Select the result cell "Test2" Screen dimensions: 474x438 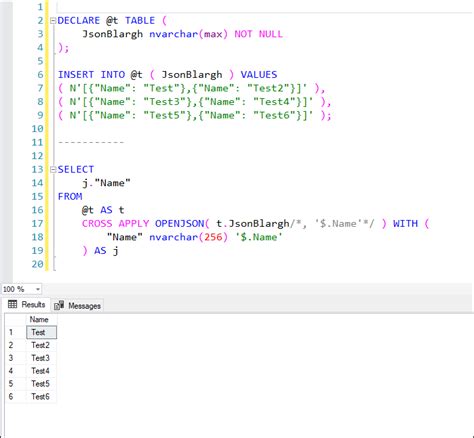41,345
